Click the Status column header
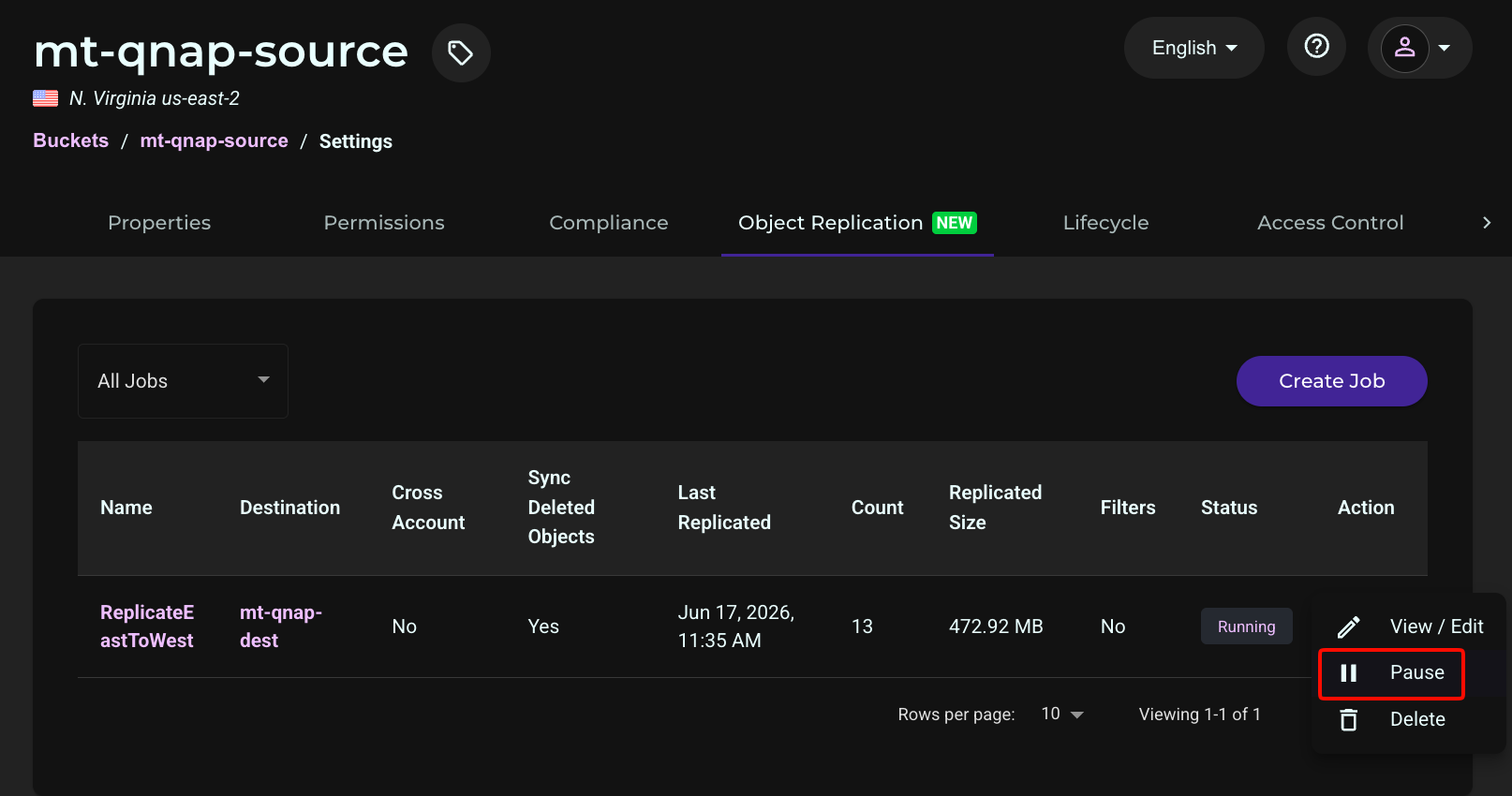The height and width of the screenshot is (796, 1512). pos(1229,508)
